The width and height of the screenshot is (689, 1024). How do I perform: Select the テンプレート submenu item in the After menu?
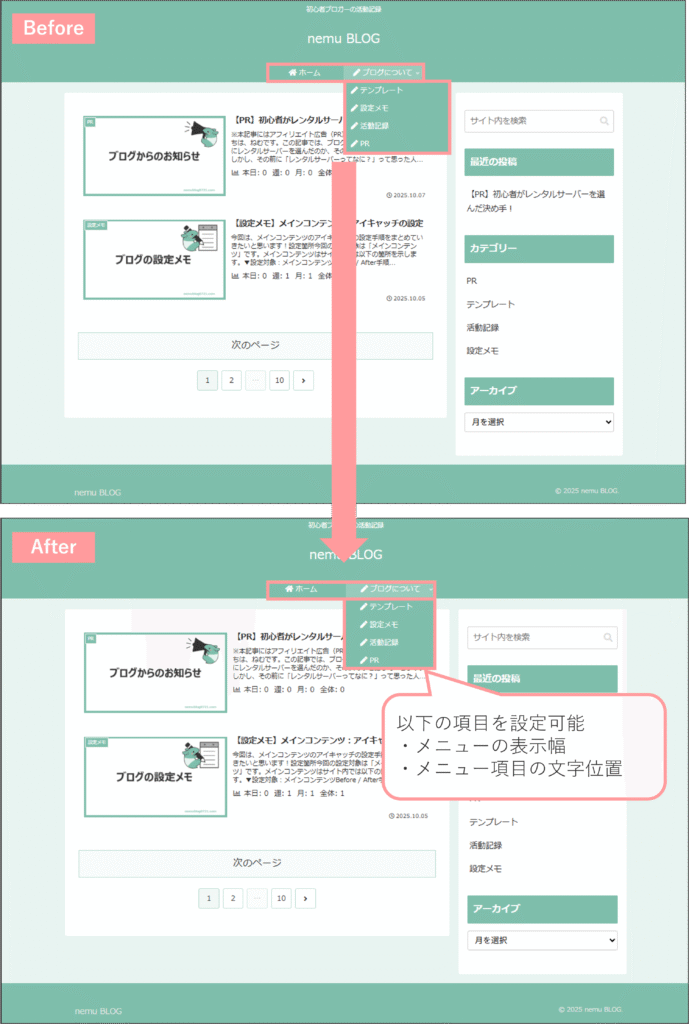pyautogui.click(x=390, y=607)
